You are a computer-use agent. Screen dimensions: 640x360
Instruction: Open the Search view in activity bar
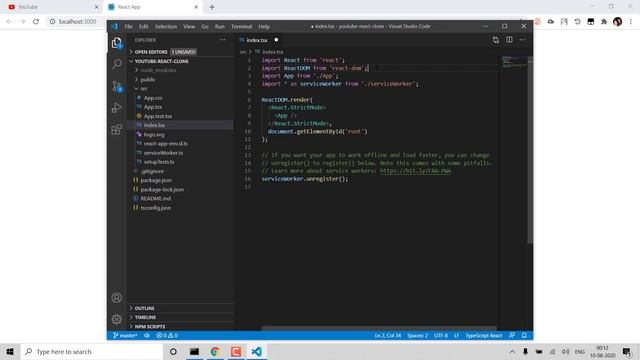coord(117,64)
